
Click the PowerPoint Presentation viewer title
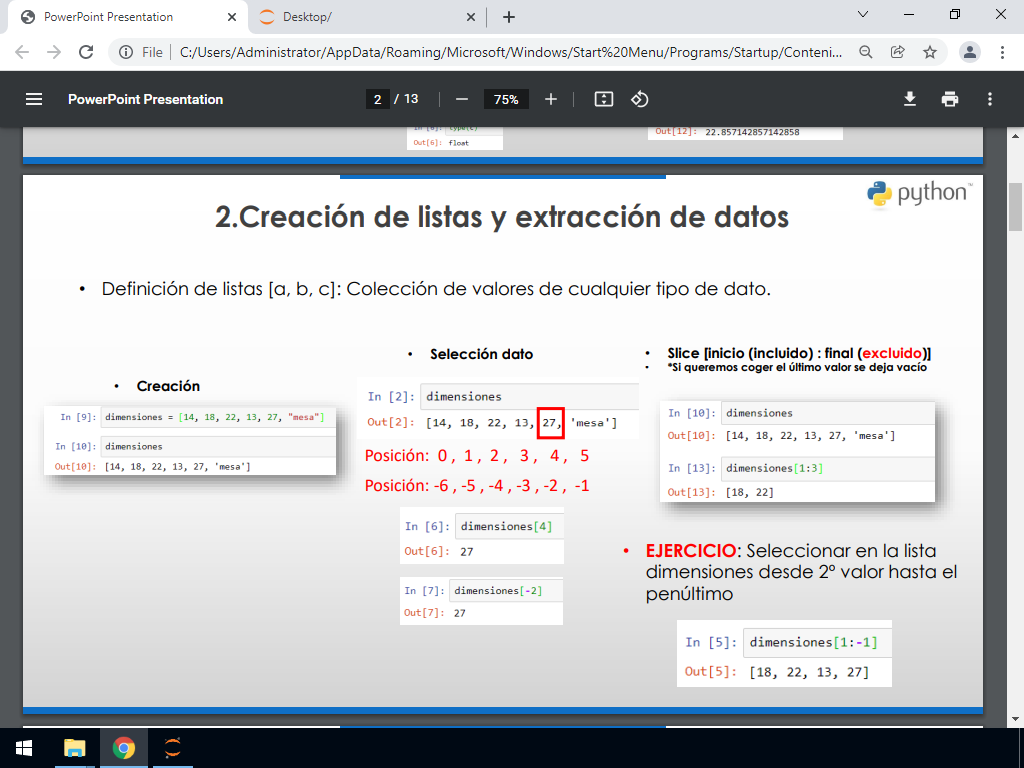[x=146, y=99]
